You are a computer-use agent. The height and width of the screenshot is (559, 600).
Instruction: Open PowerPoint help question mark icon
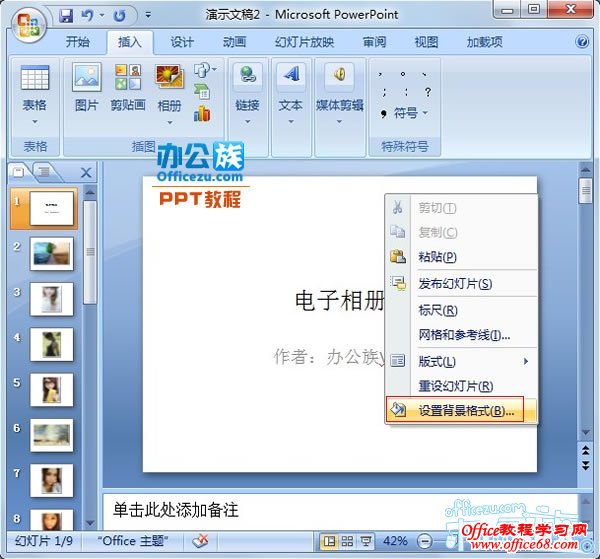582,41
